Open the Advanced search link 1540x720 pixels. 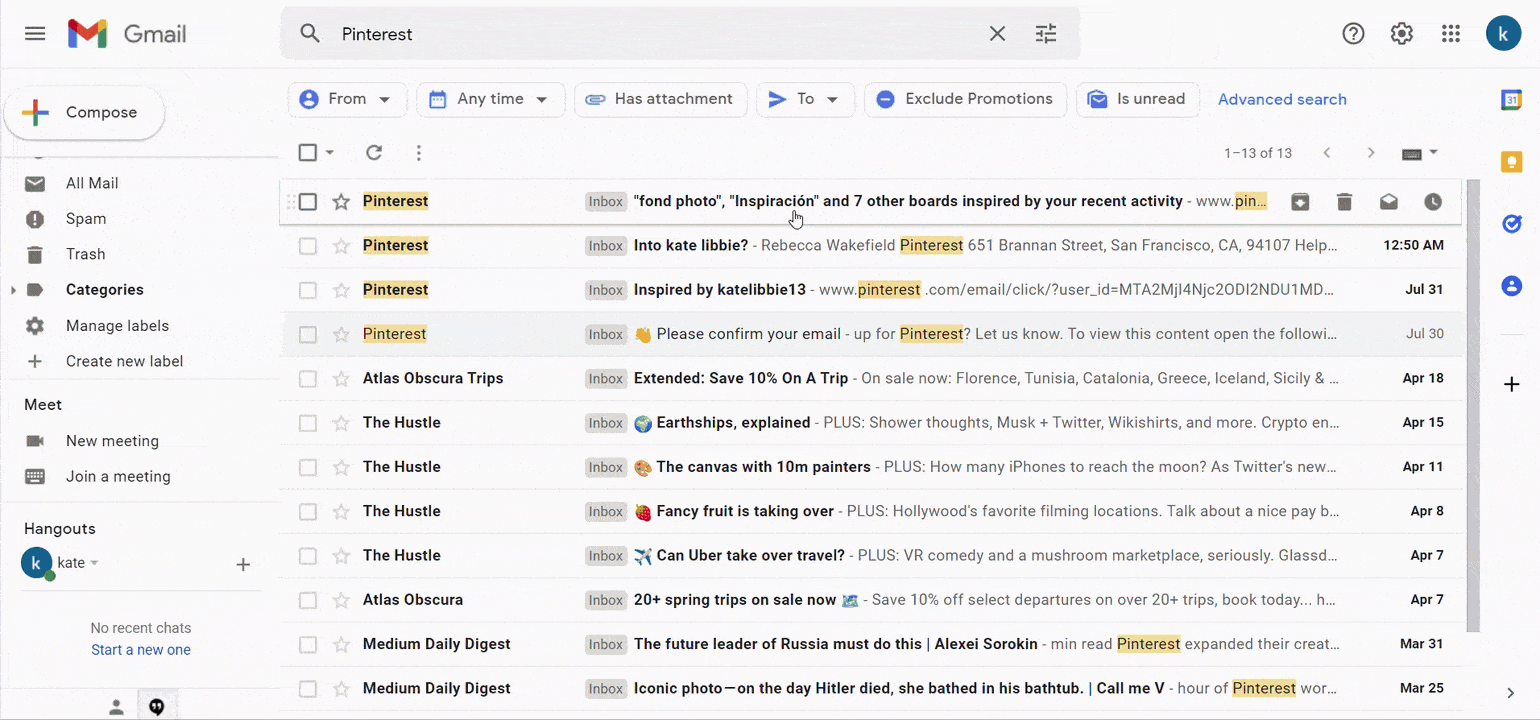click(1282, 99)
